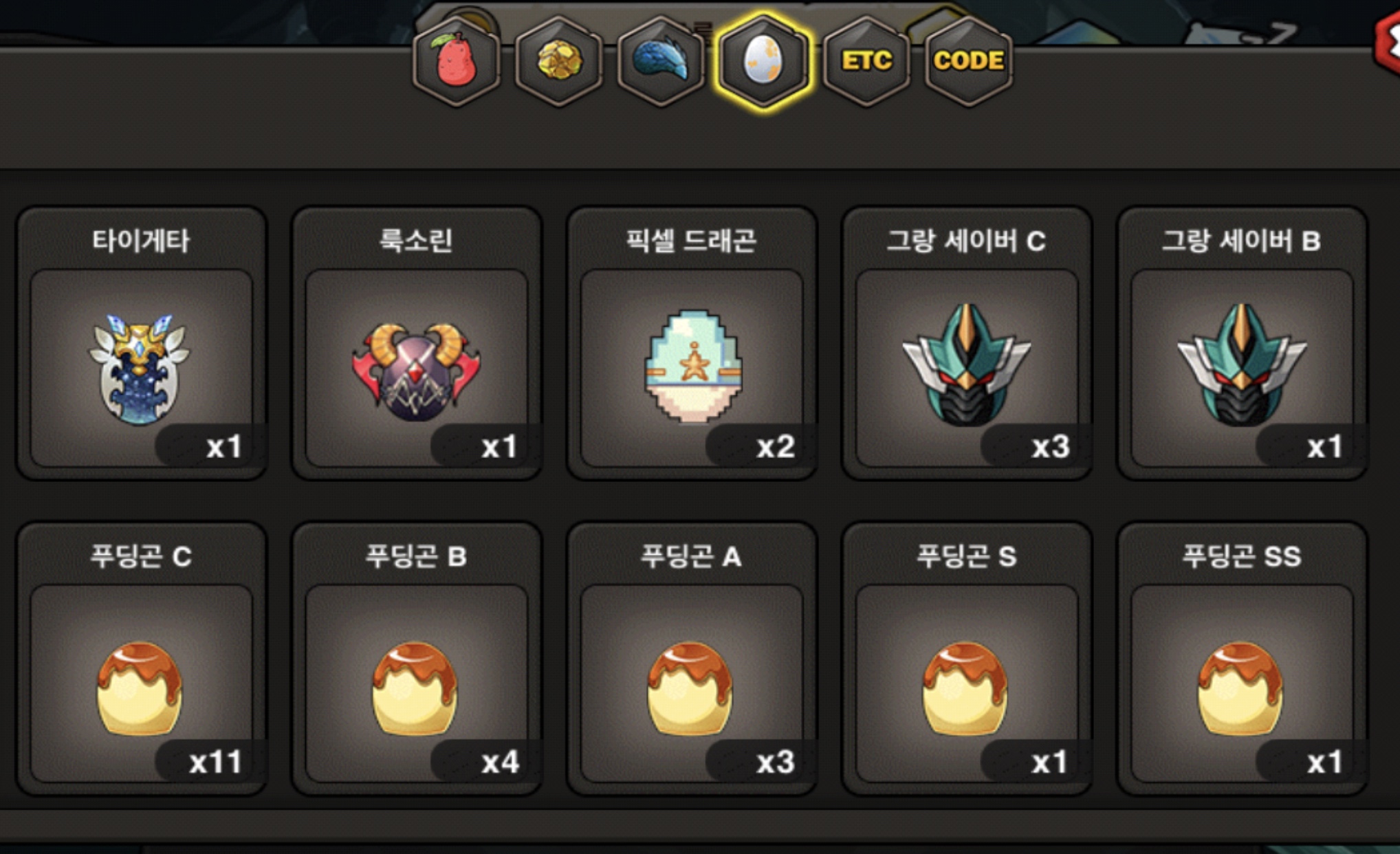Click the 픽셀 드래곤 title label
Viewport: 1400px width, 854px height.
[x=691, y=241]
